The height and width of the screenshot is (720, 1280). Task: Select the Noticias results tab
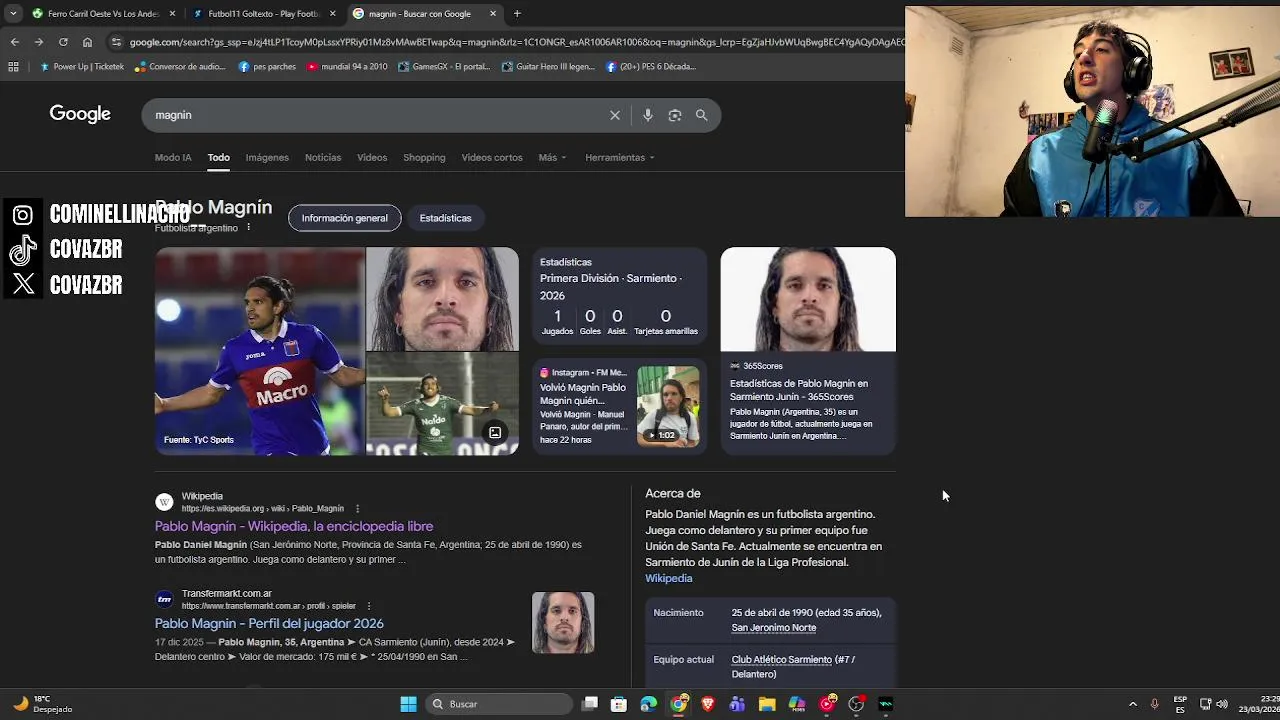pos(323,157)
